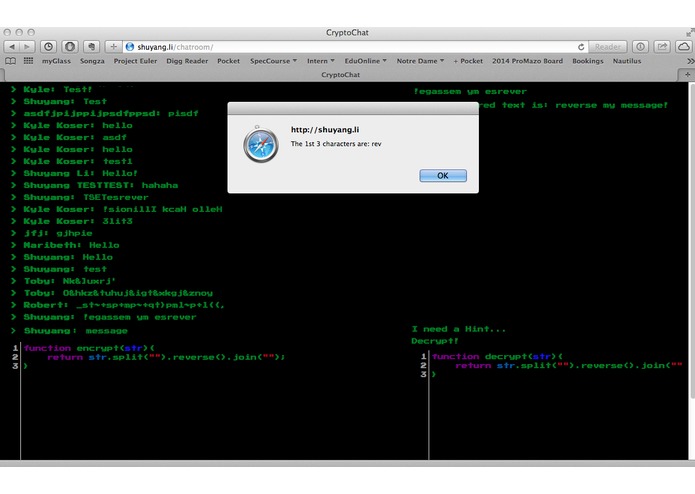This screenshot has height=494, width=695.
Task: Select message 'Shuyang TESTTEST: hahaha'
Action: (101, 185)
